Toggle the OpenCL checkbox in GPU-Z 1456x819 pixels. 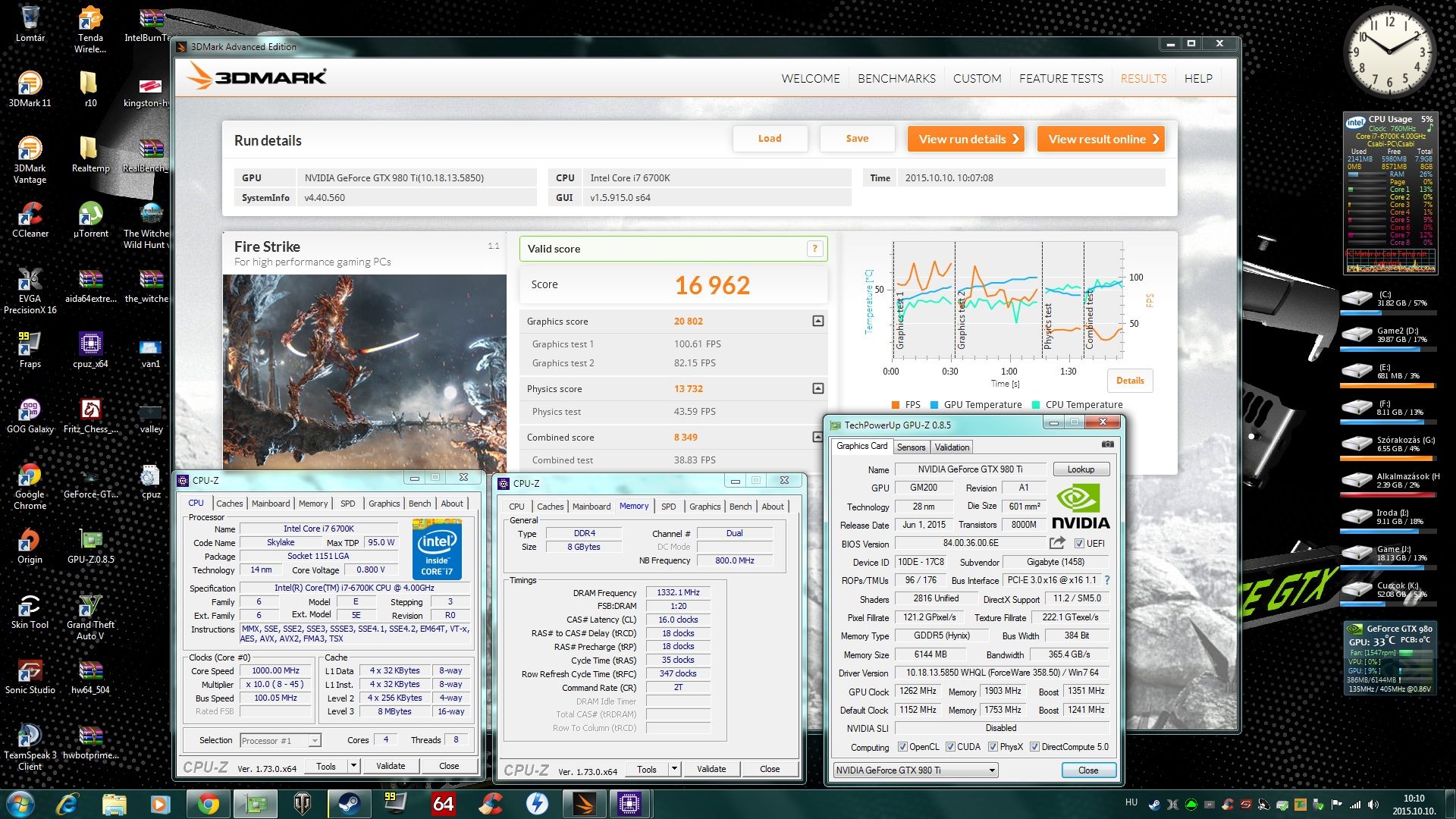[902, 747]
